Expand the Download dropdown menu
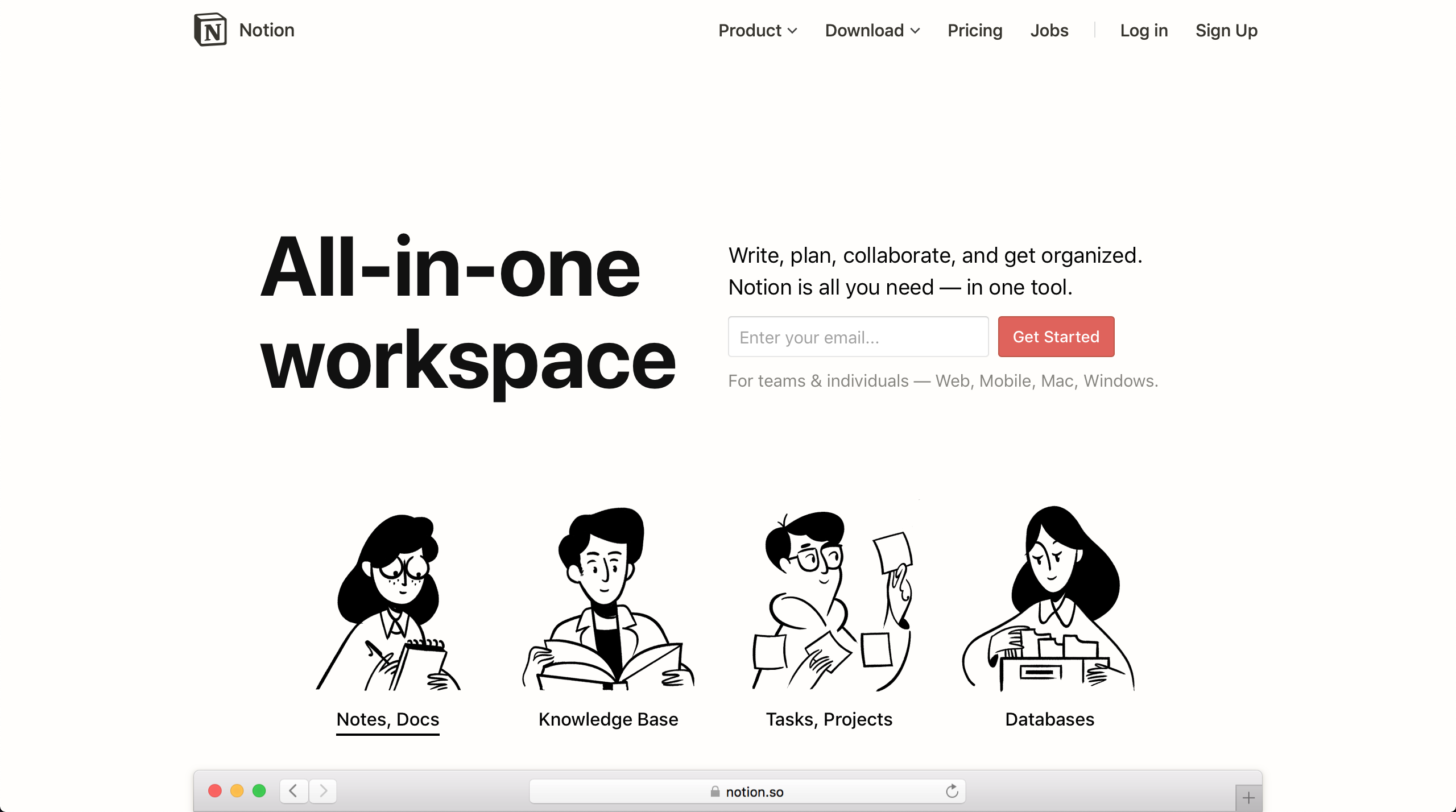Screen dimensions: 1456x812 (870, 30)
